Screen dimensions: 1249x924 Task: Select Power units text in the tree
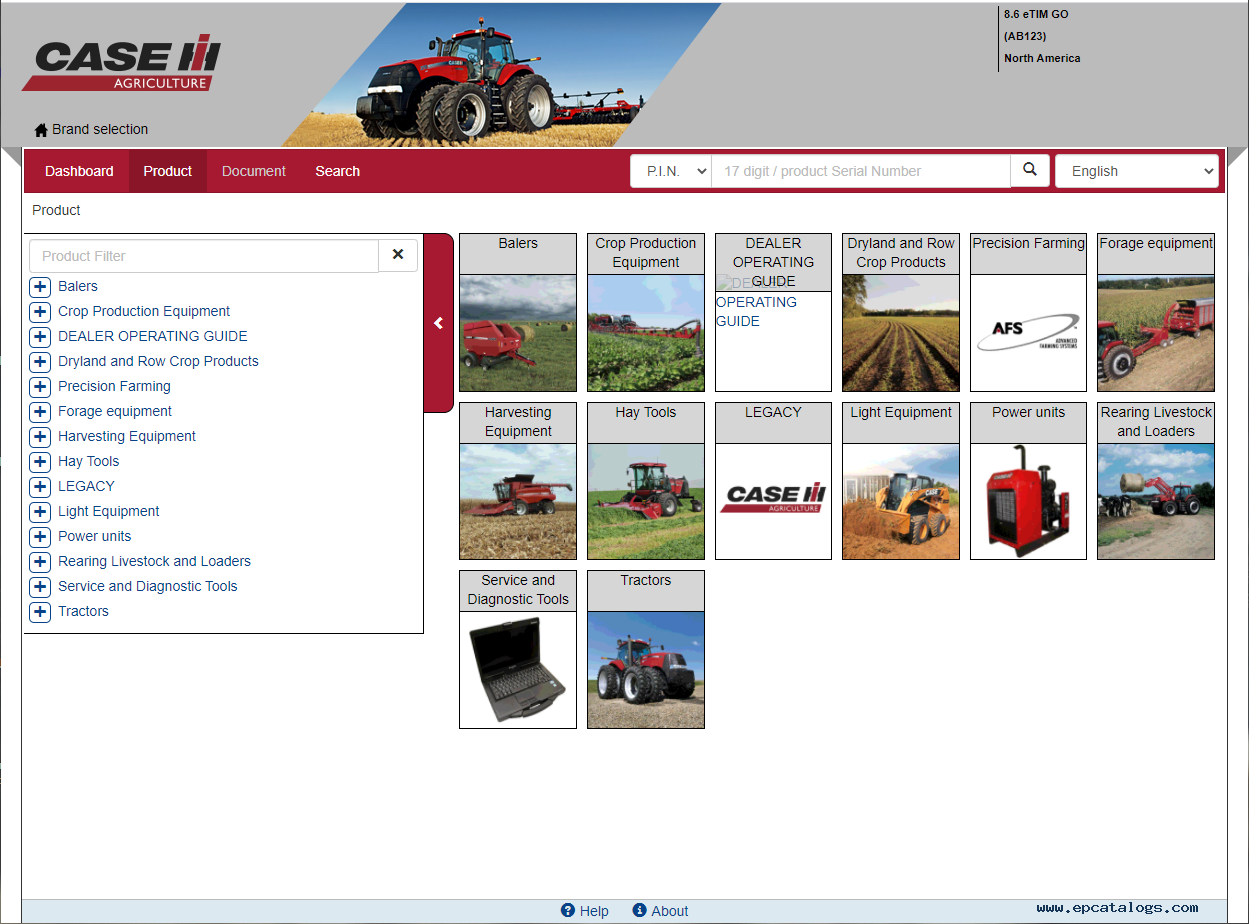(x=94, y=536)
